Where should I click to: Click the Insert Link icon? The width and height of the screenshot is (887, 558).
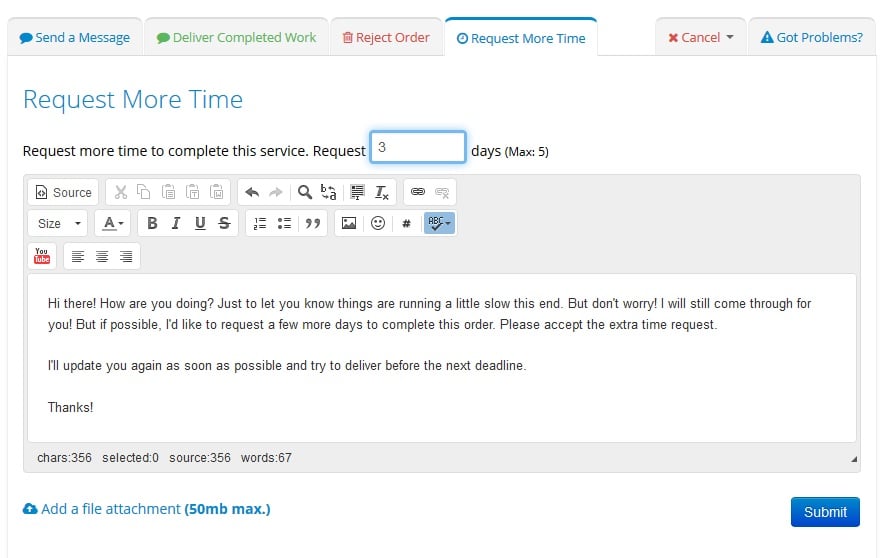click(x=418, y=192)
